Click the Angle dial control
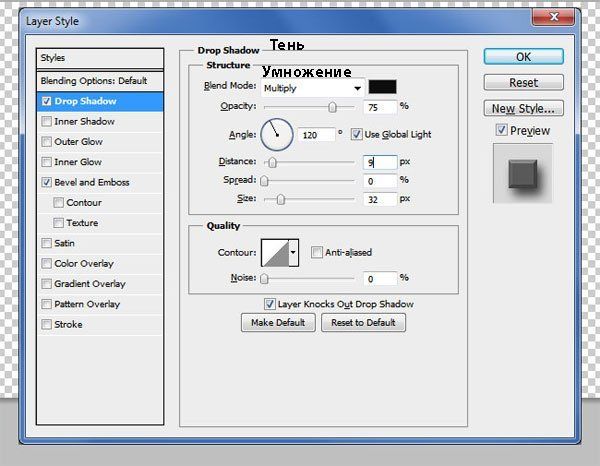The image size is (600, 466). click(277, 135)
